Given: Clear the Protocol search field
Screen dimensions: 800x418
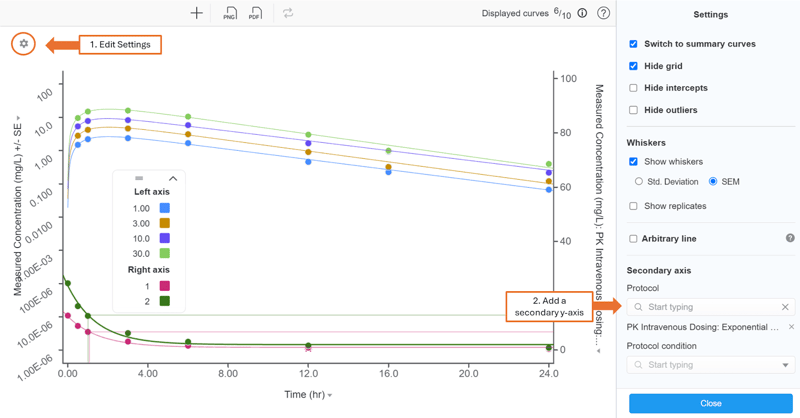Looking at the screenshot, I should pos(785,307).
